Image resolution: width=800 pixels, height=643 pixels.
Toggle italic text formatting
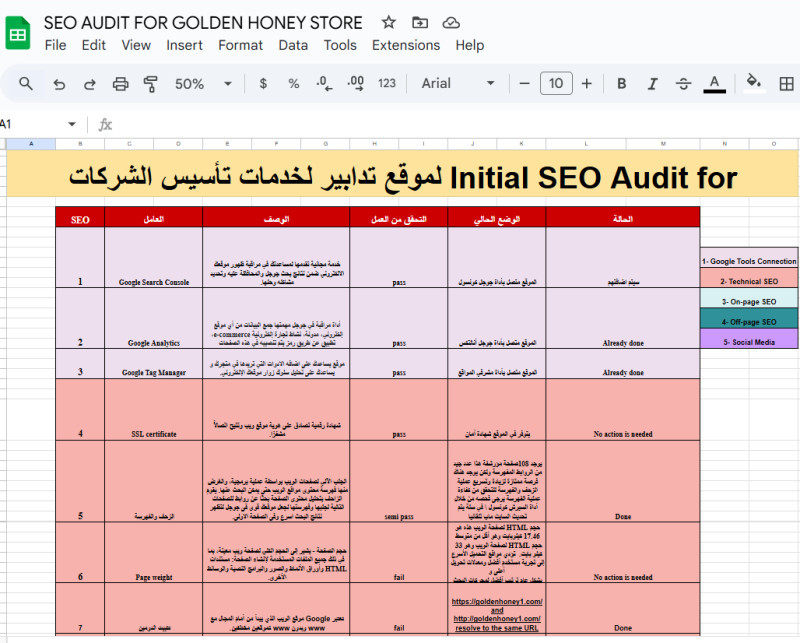coord(652,84)
